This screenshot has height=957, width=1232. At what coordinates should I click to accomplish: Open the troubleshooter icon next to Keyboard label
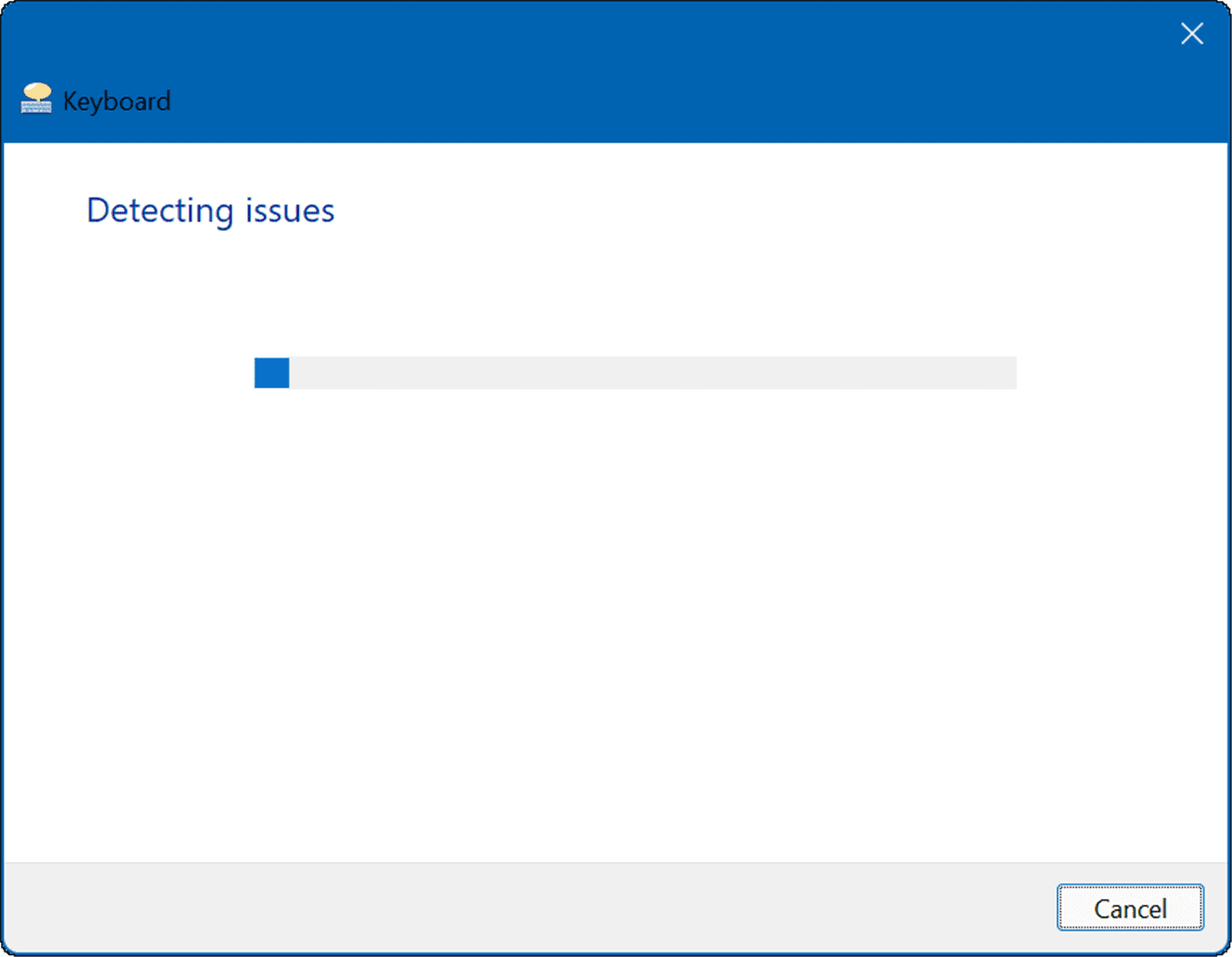click(x=36, y=99)
